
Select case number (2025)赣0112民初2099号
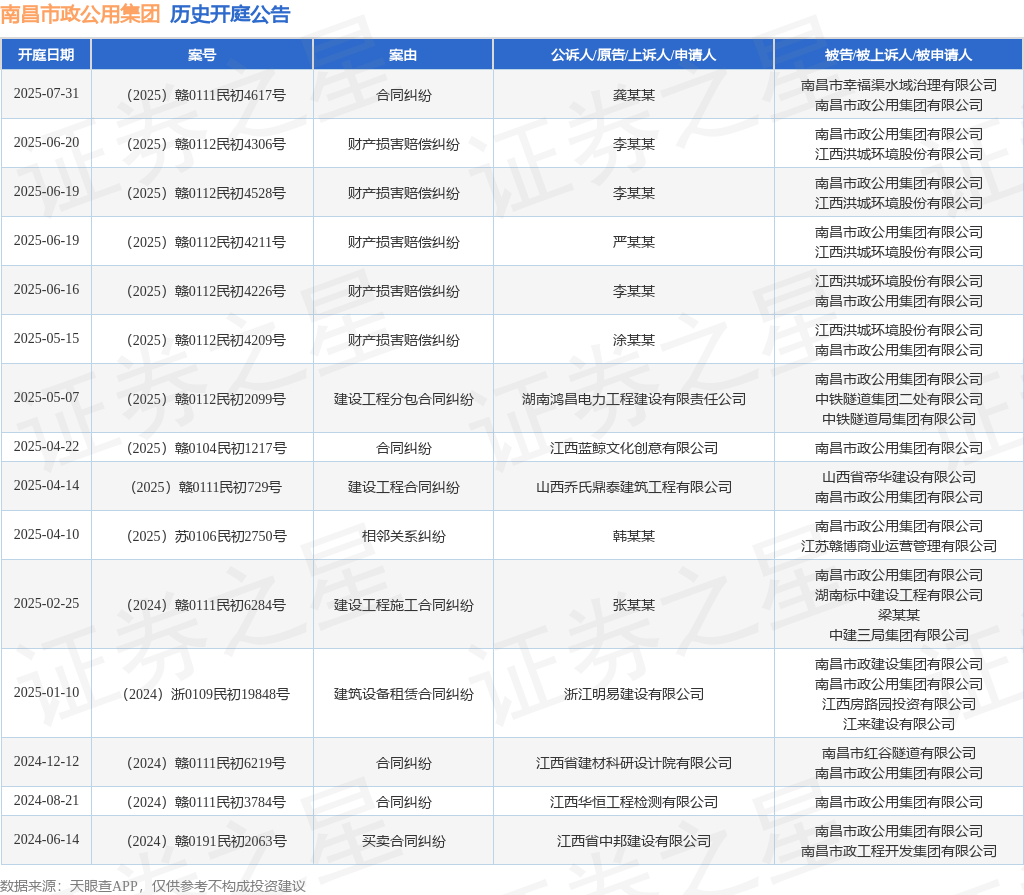coord(206,399)
